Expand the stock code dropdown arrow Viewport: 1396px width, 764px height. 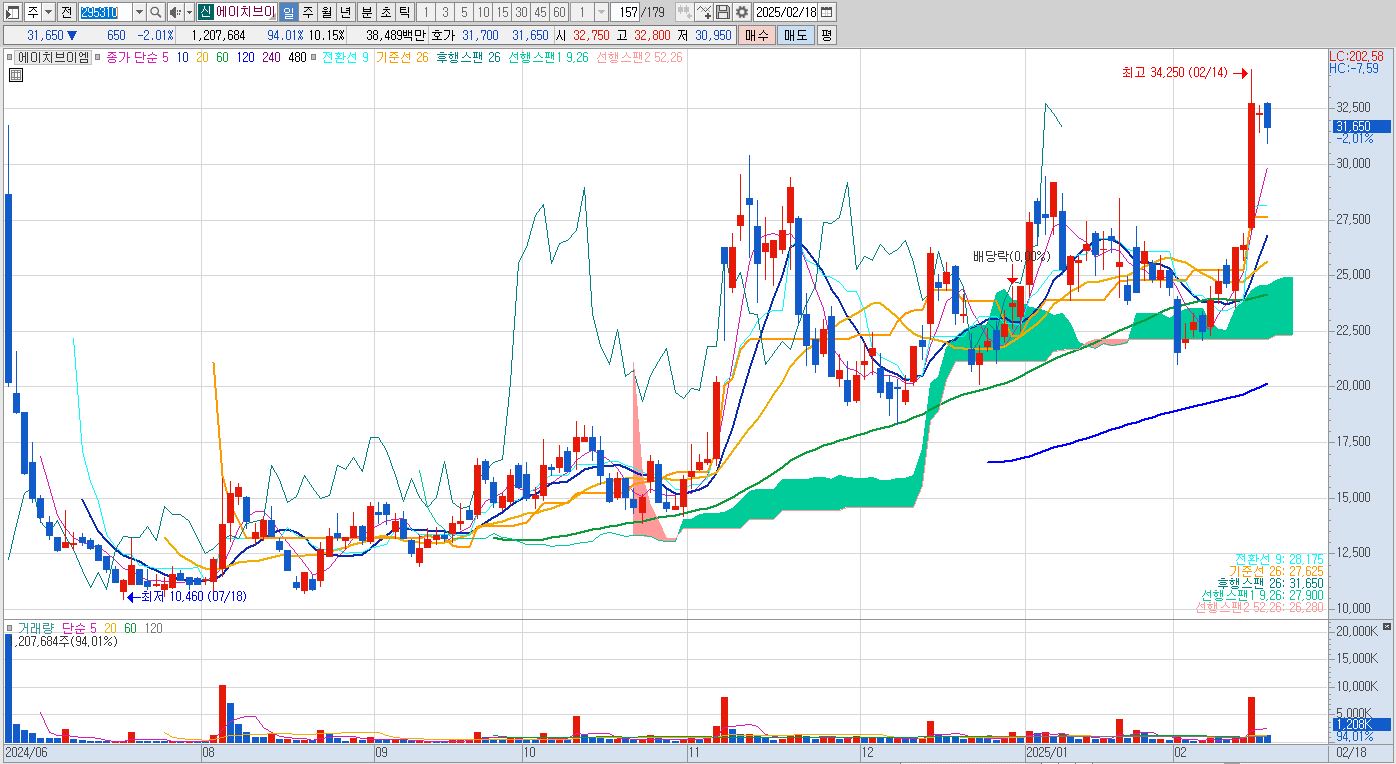139,12
